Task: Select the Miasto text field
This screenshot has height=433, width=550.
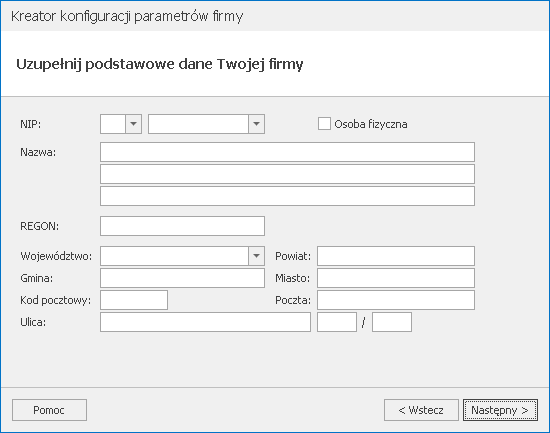Action: pos(396,278)
